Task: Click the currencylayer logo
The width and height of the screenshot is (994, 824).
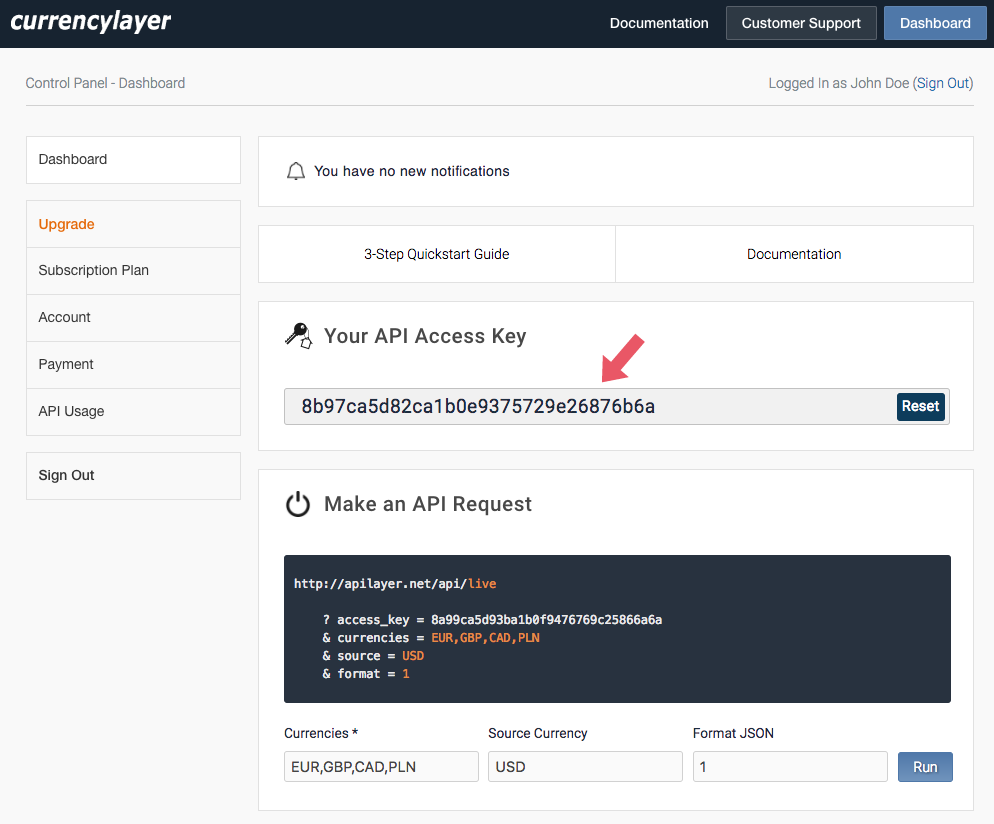Action: (91, 22)
